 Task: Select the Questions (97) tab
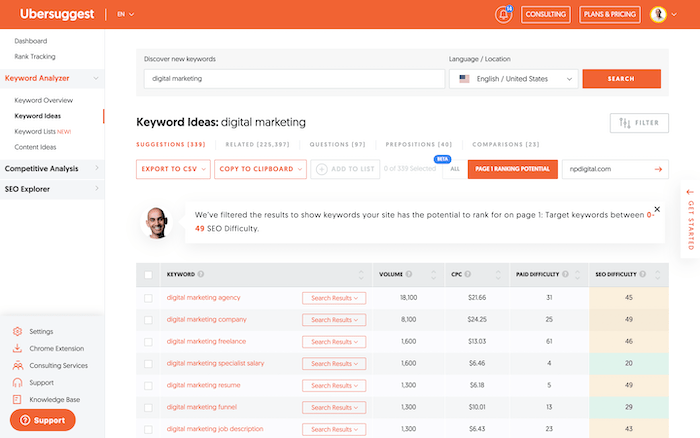point(338,145)
